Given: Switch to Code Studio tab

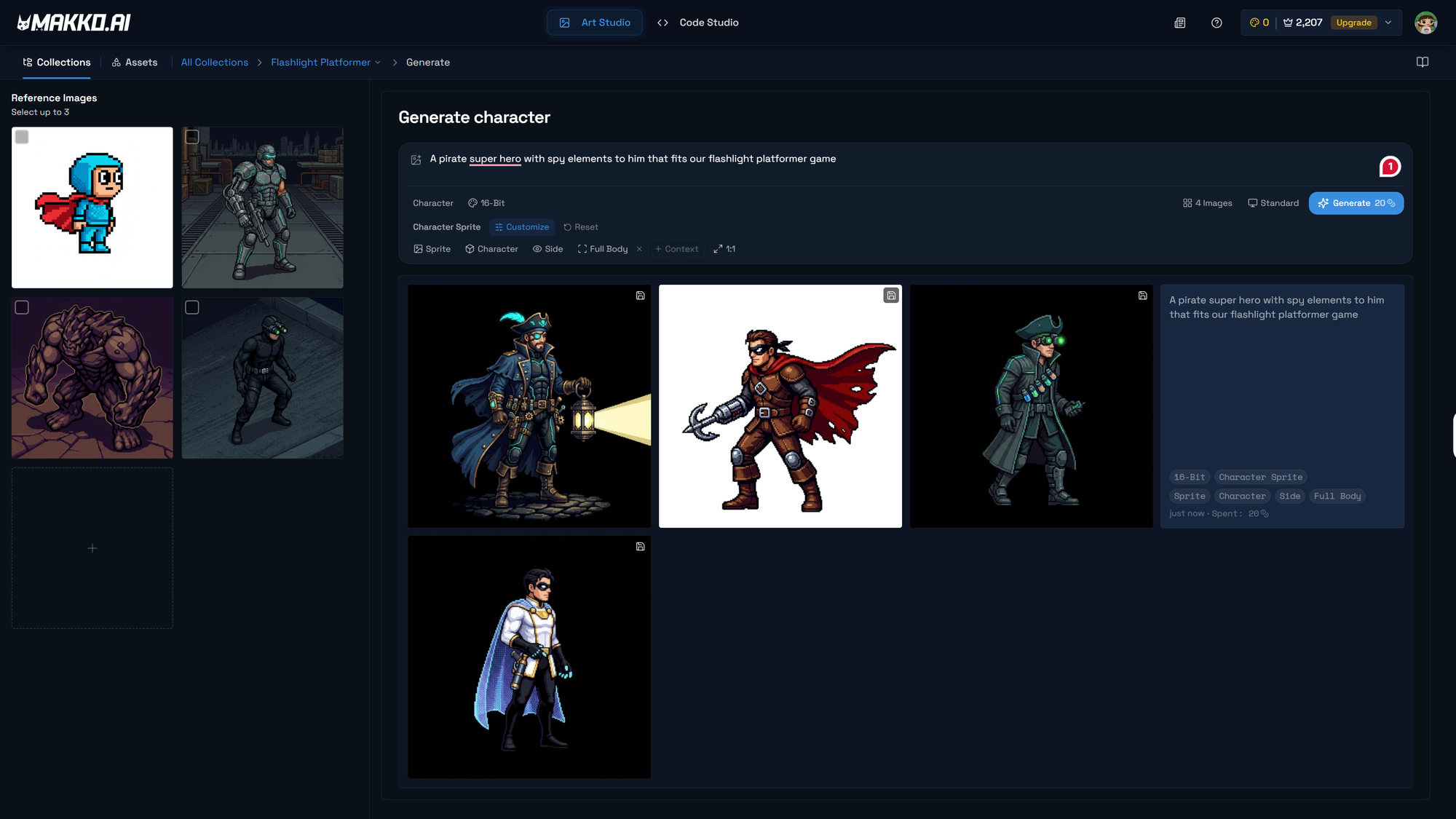Looking at the screenshot, I should [697, 23].
